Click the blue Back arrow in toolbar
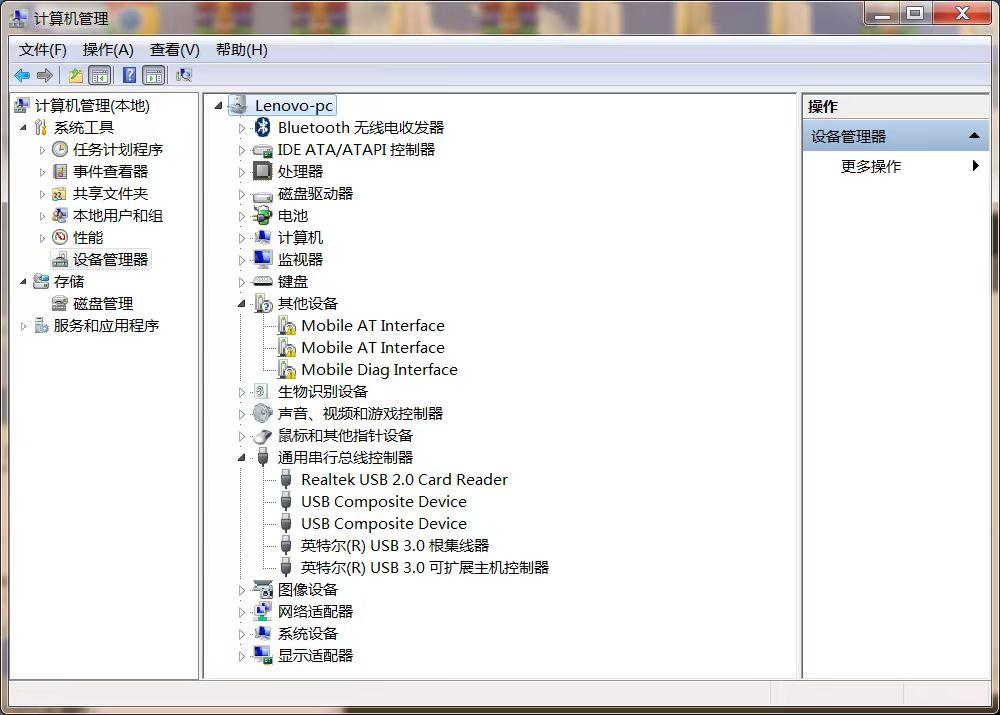 click(22, 75)
